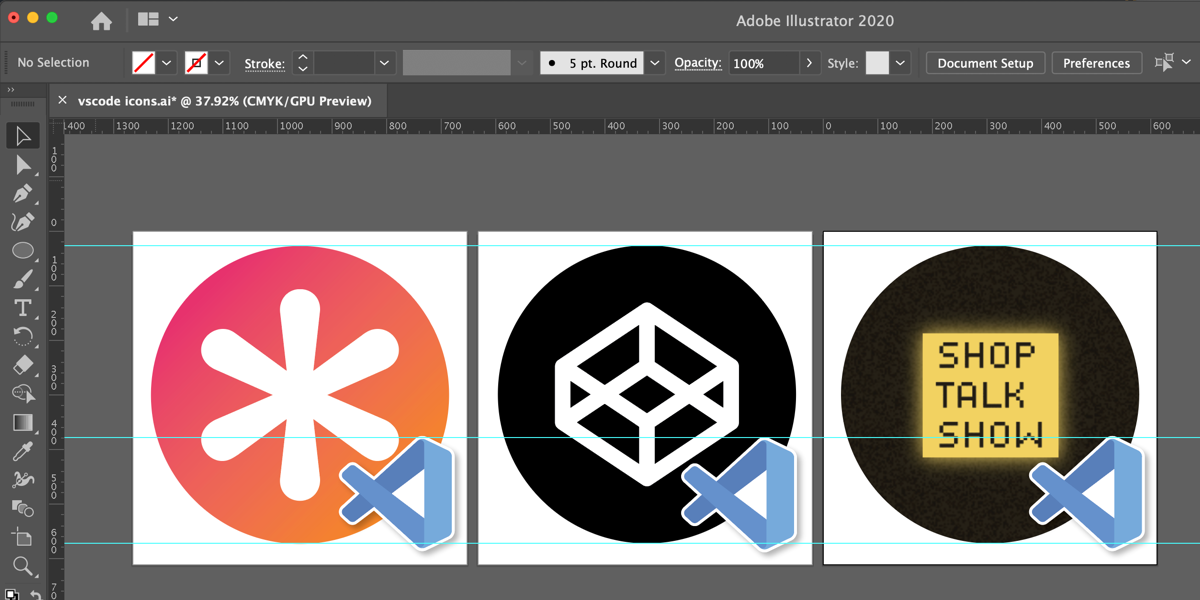Open the Style dropdown arrow

pyautogui.click(x=901, y=63)
